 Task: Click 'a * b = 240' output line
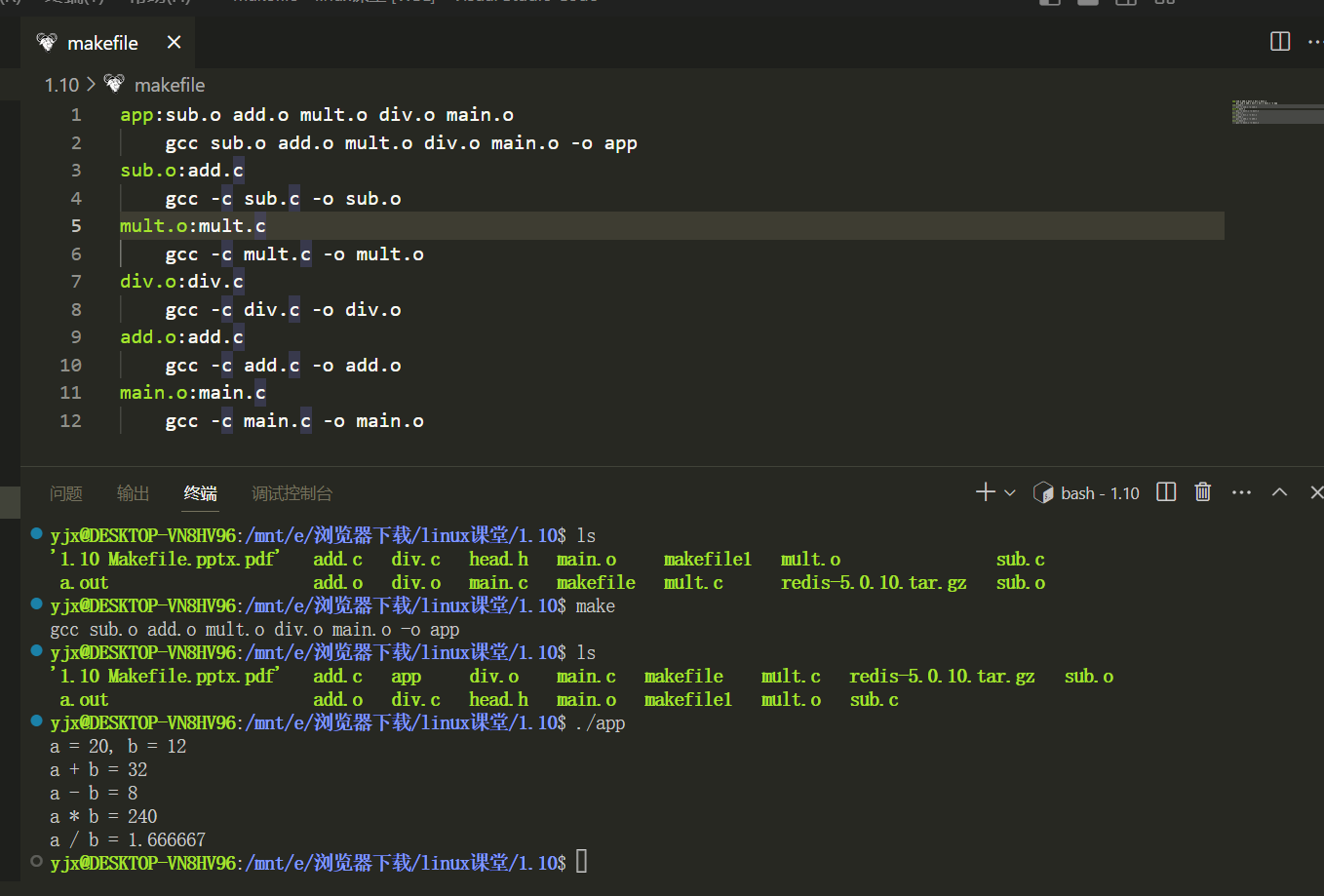[103, 816]
